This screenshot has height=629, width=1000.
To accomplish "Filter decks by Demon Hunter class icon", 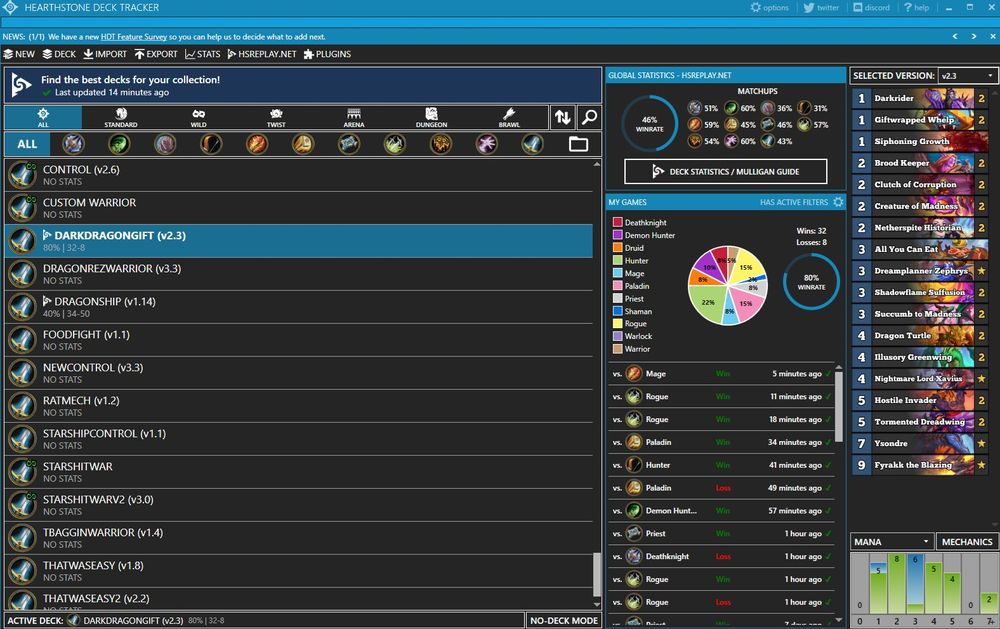I will coord(119,144).
